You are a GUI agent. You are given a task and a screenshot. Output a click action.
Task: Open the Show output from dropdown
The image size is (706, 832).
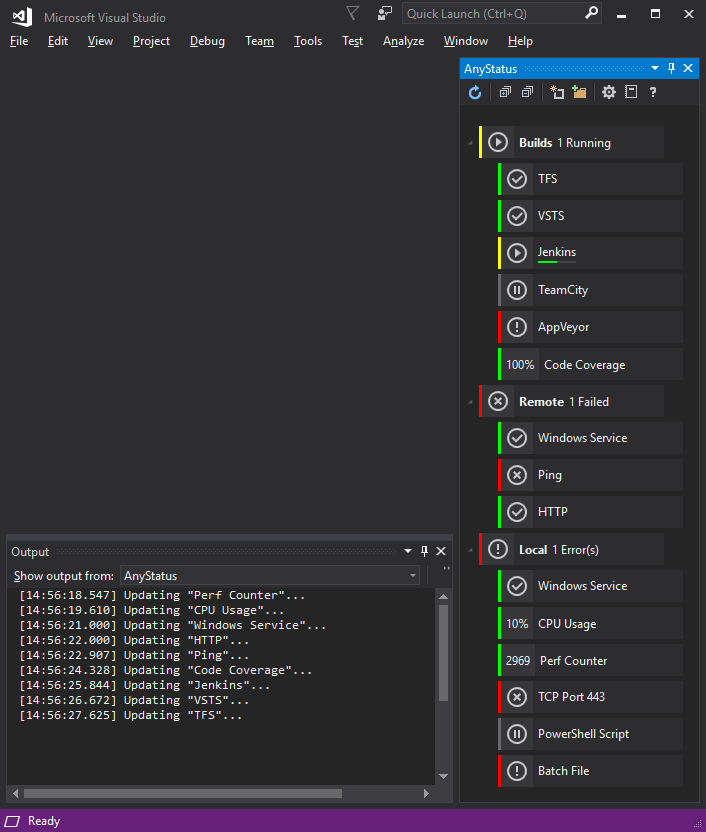tap(270, 576)
